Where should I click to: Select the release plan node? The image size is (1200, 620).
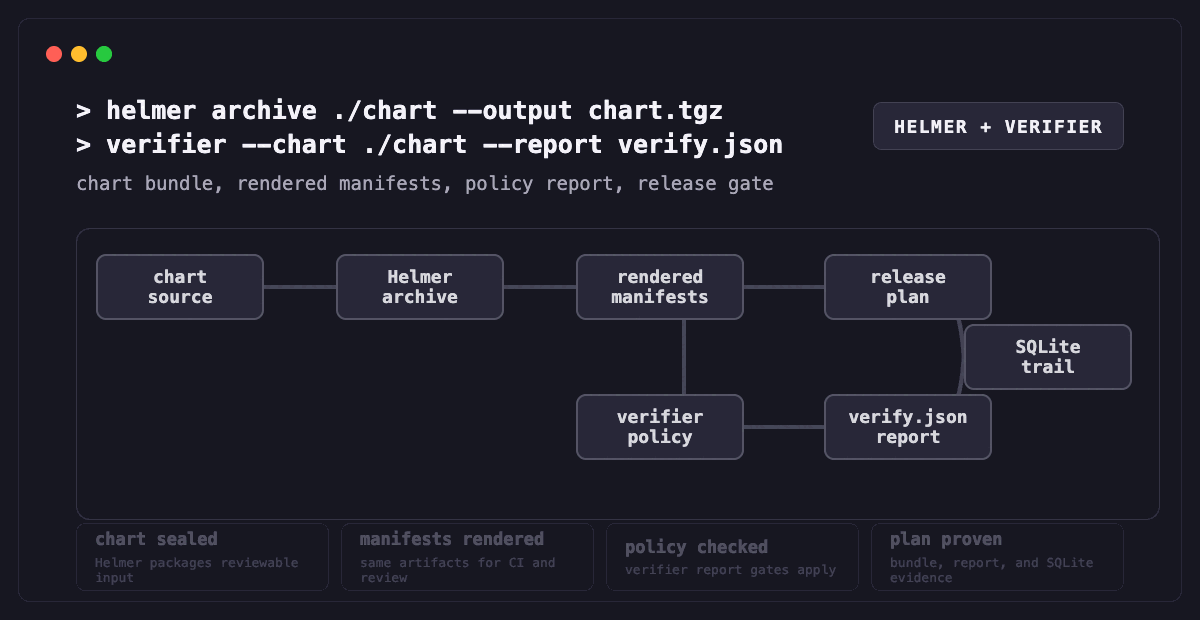908,287
